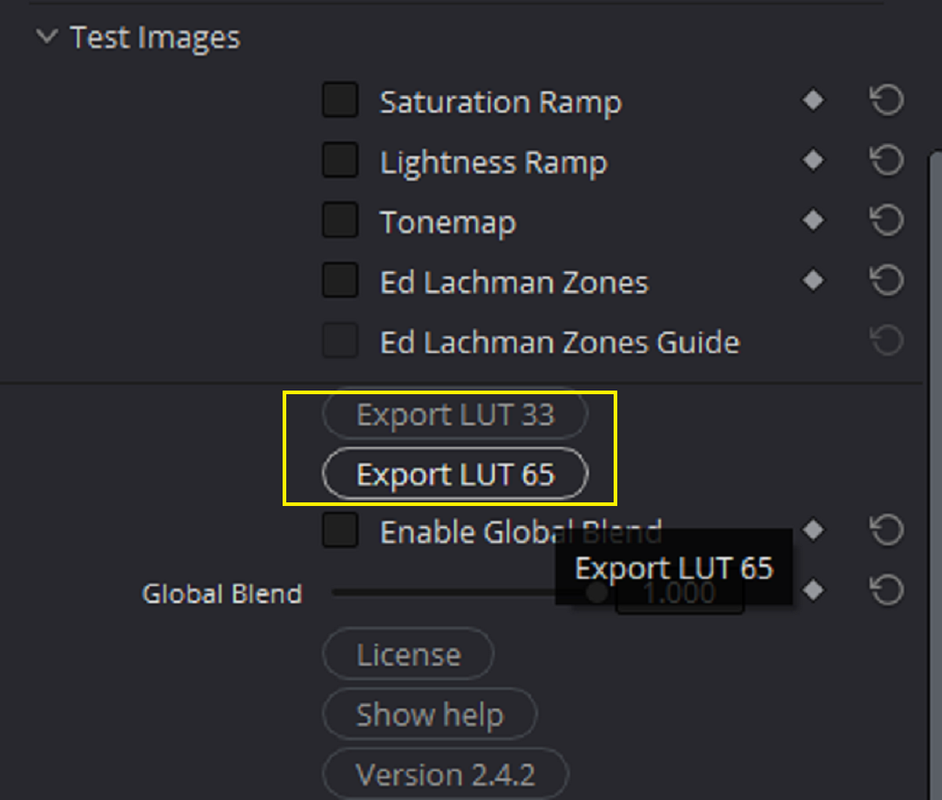942x800 pixels.
Task: Click the Show help button
Action: (430, 714)
